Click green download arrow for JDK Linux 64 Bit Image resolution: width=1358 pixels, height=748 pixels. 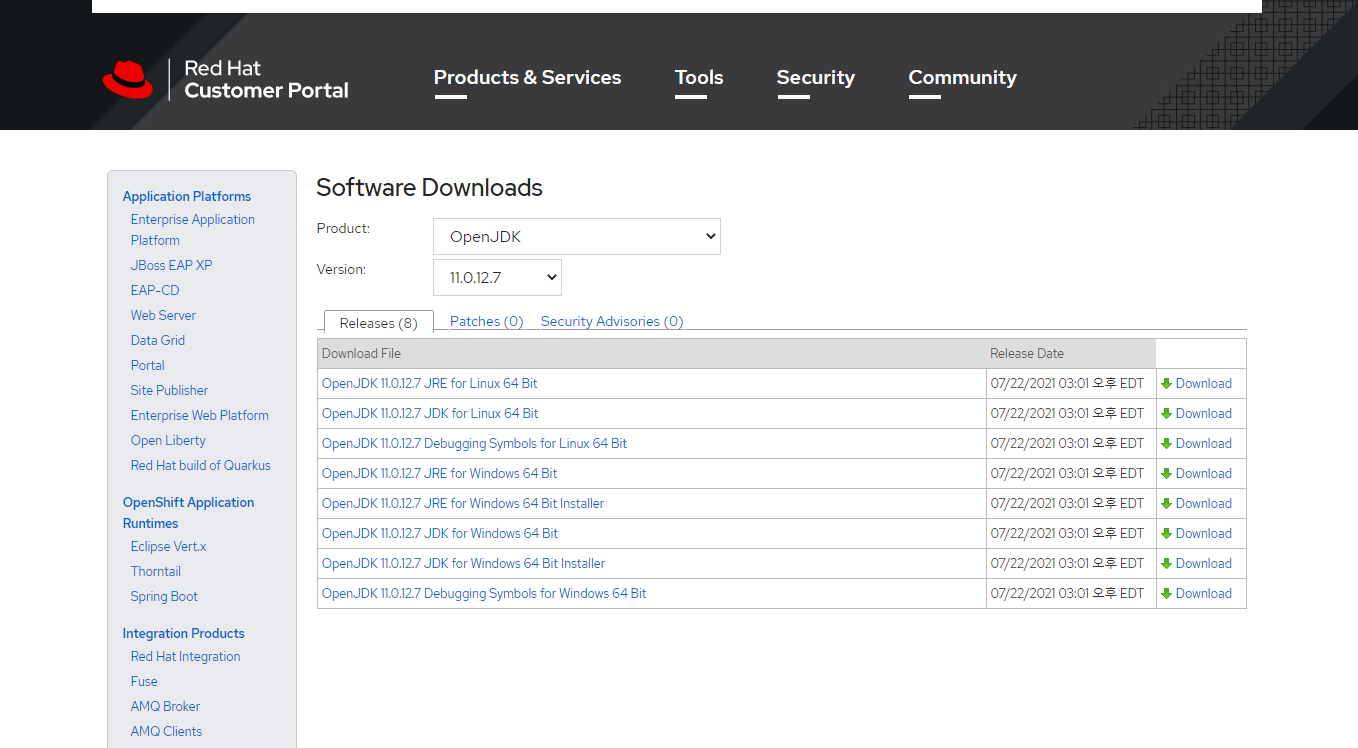(1166, 414)
